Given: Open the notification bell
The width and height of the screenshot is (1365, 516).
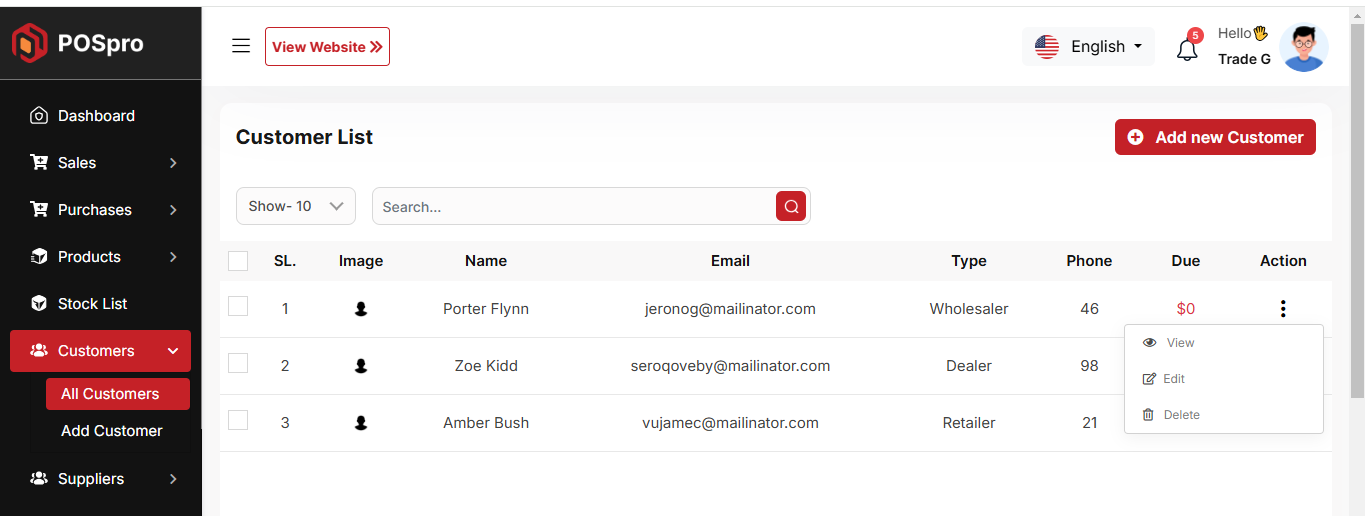Looking at the screenshot, I should [1187, 49].
